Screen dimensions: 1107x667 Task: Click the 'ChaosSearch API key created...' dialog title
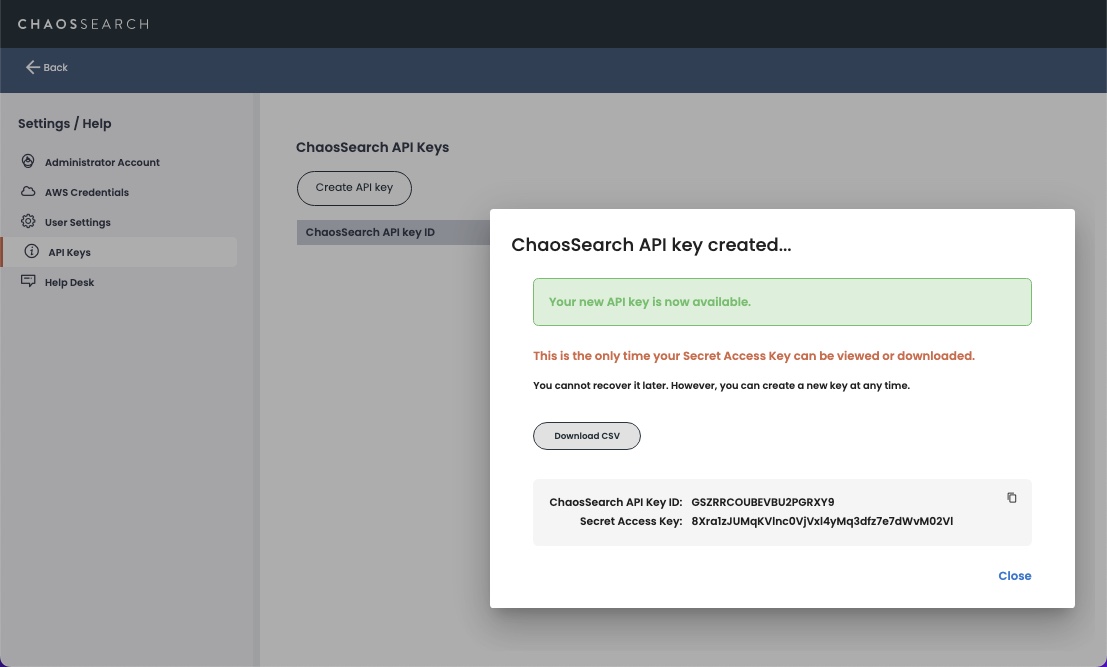[x=651, y=245]
